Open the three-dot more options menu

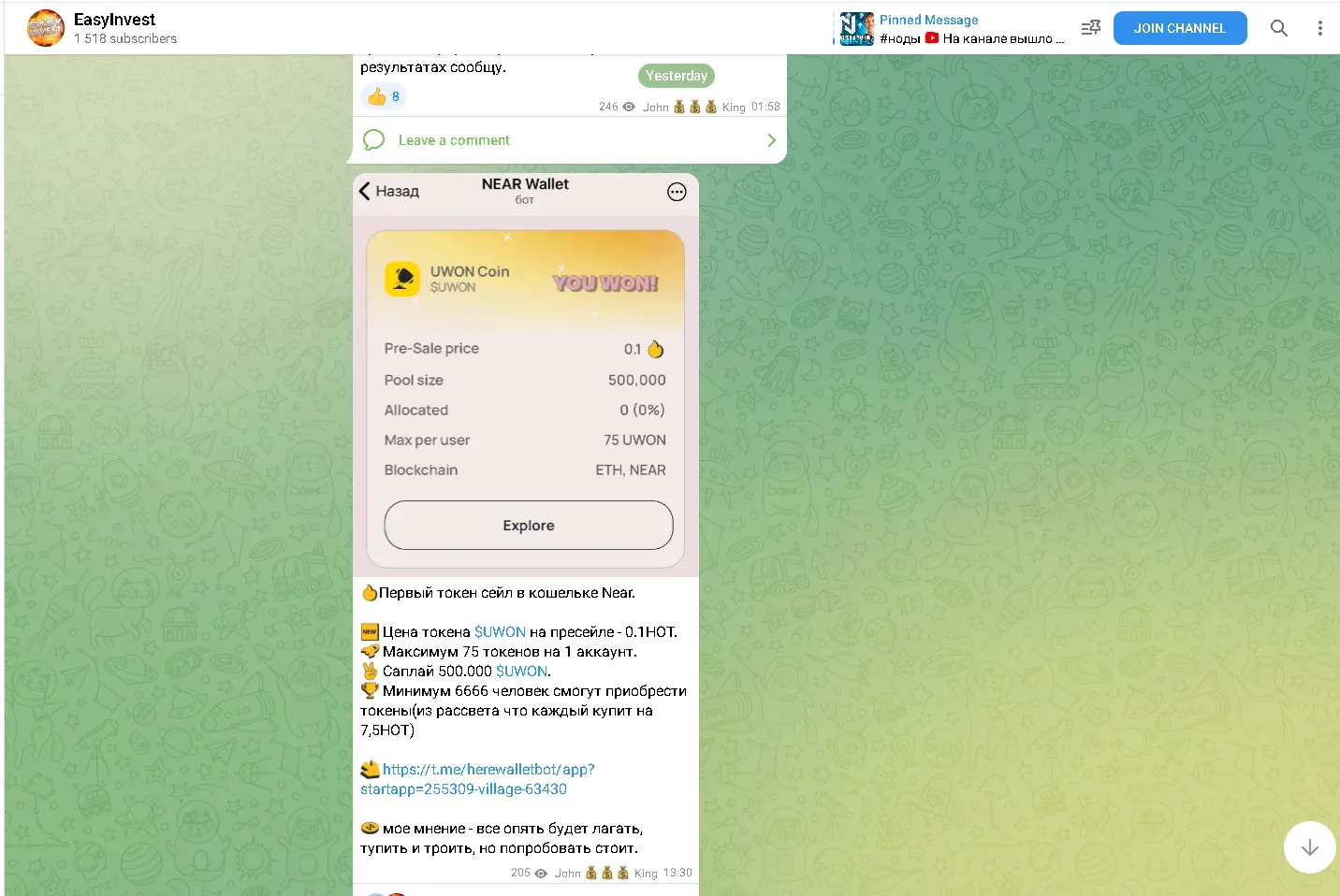(1320, 28)
